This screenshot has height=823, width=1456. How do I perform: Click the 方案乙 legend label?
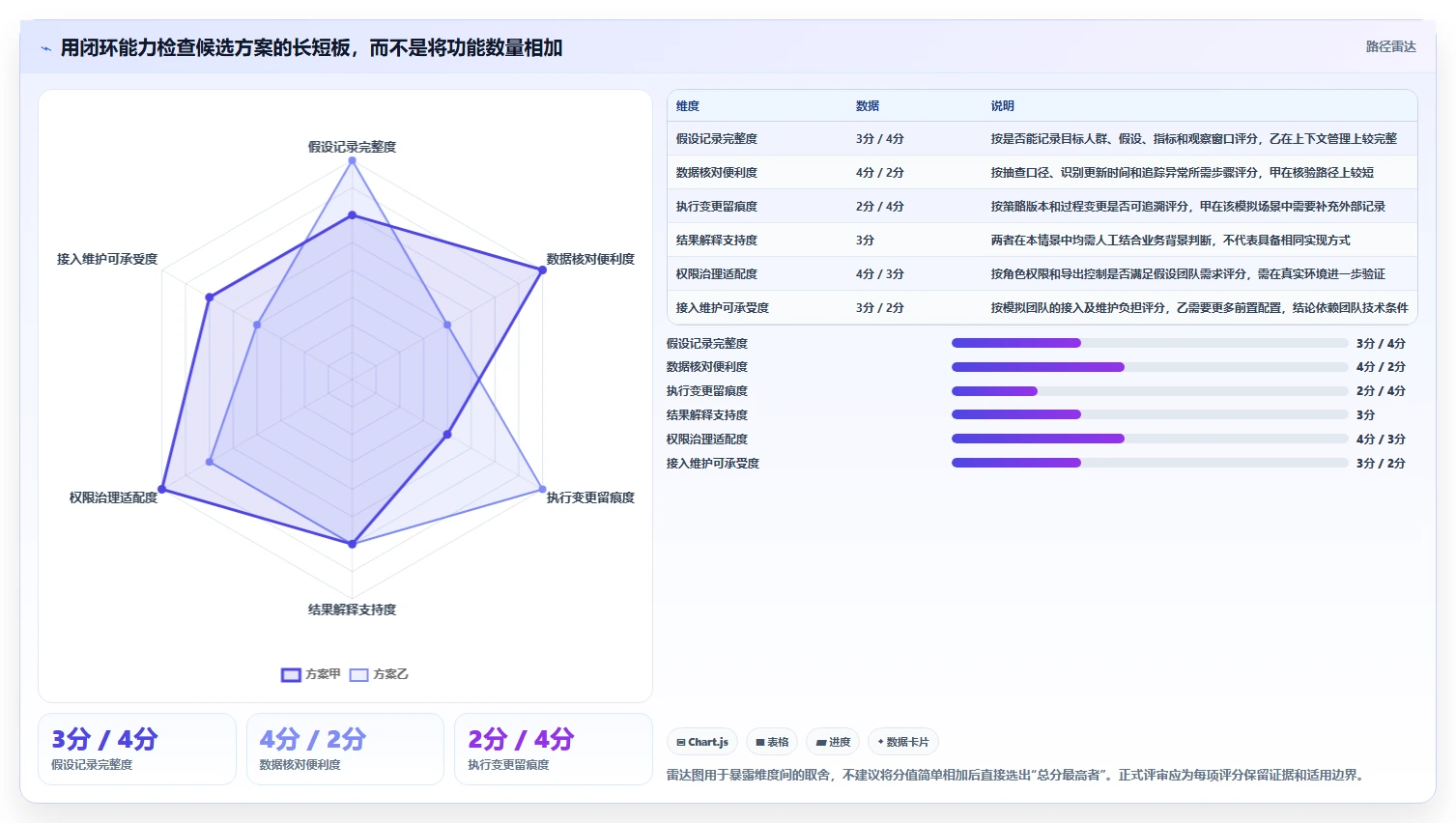tap(390, 674)
